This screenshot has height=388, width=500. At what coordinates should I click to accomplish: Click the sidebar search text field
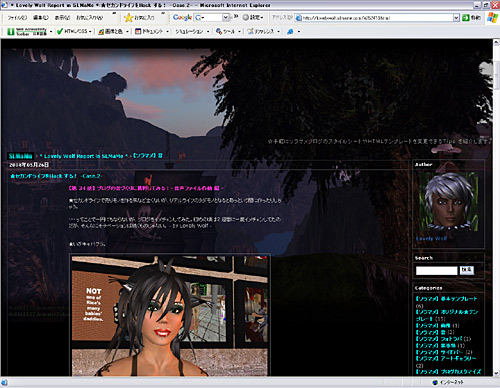click(x=437, y=271)
